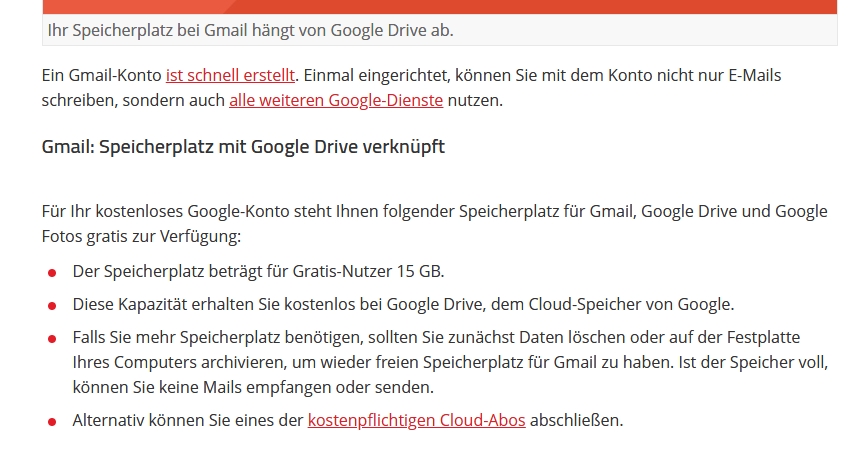Click the word "abschließen" in the last bullet
Viewport: 864px width, 474px height.
576,420
